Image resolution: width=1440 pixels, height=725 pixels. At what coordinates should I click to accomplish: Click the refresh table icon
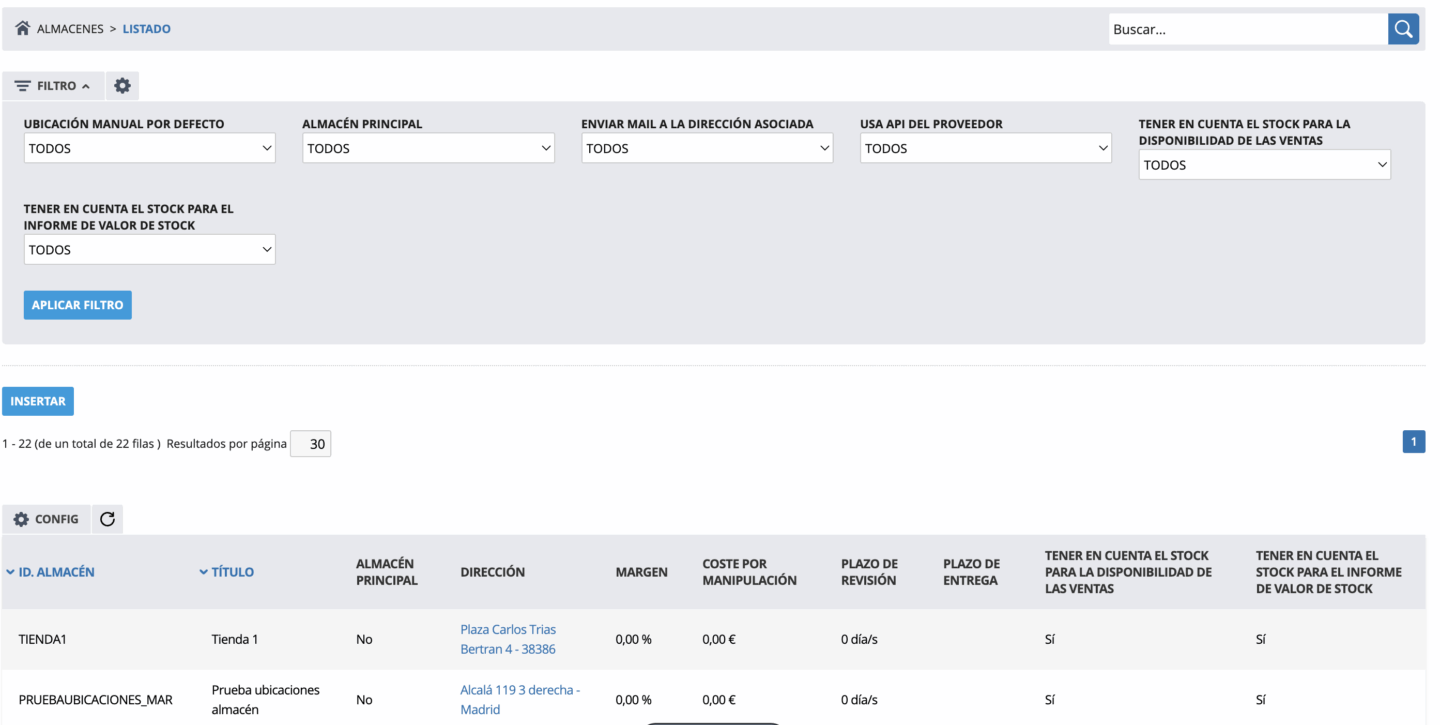pos(107,519)
